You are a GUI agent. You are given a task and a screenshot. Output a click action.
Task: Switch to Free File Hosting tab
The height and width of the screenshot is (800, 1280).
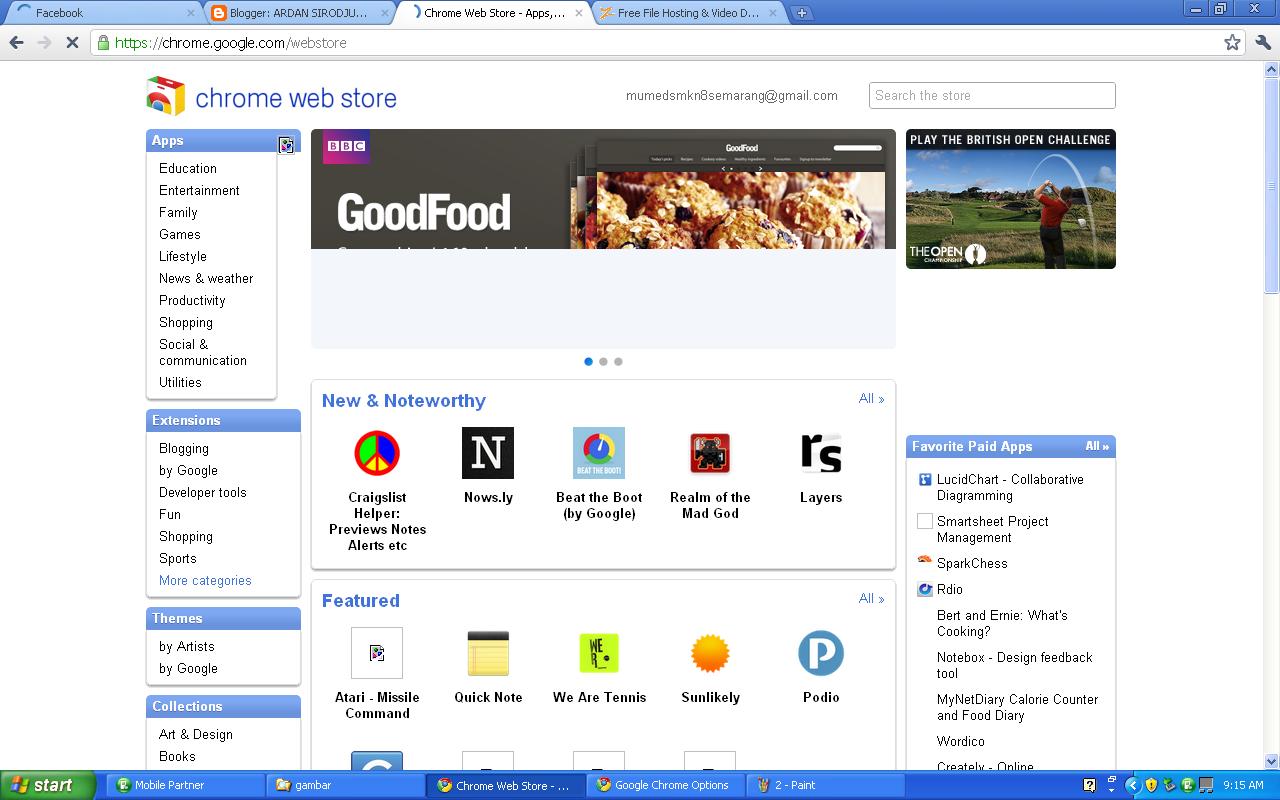point(688,13)
